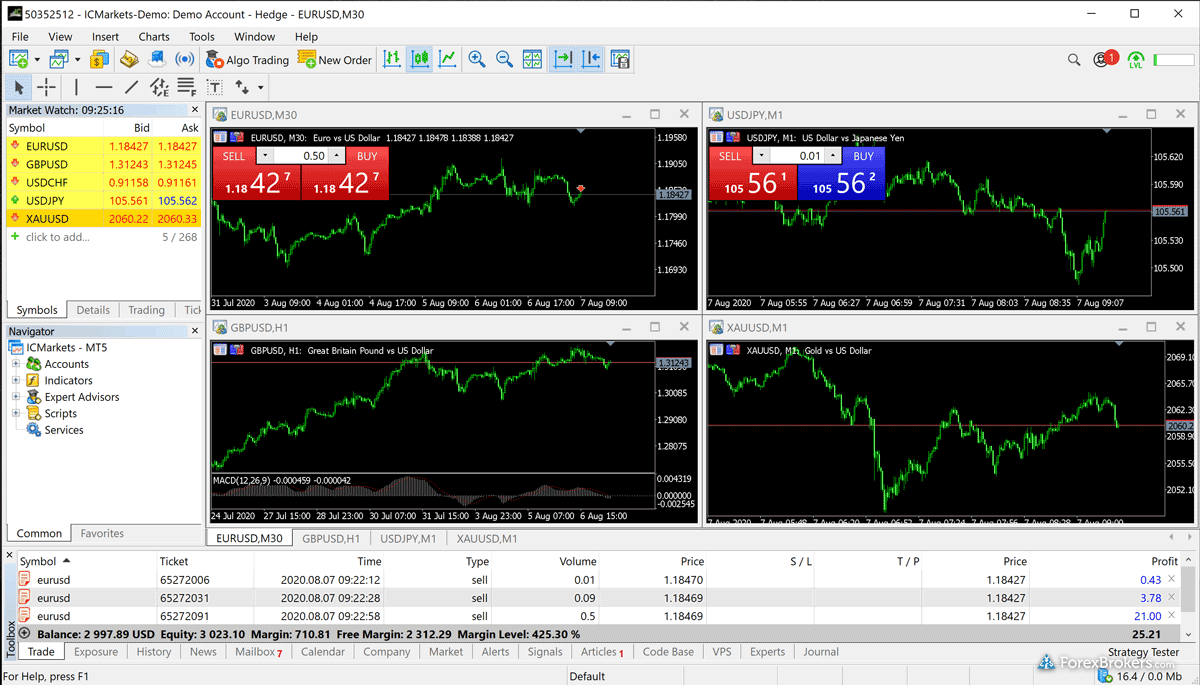Viewport: 1200px width, 685px height.
Task: Expand balance summary row plus icon
Action: coord(25,634)
